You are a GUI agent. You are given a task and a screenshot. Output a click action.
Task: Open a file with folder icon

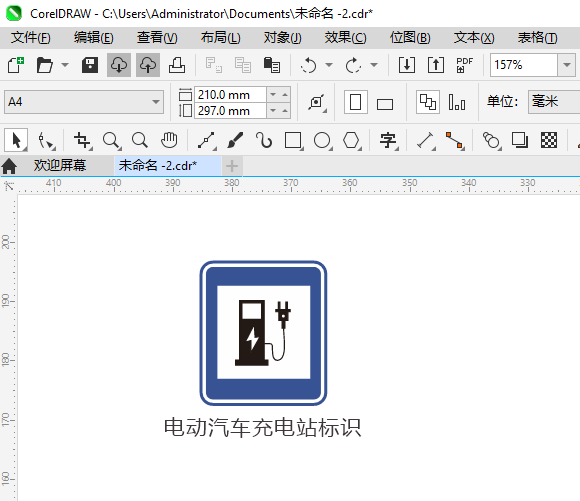coord(45,65)
